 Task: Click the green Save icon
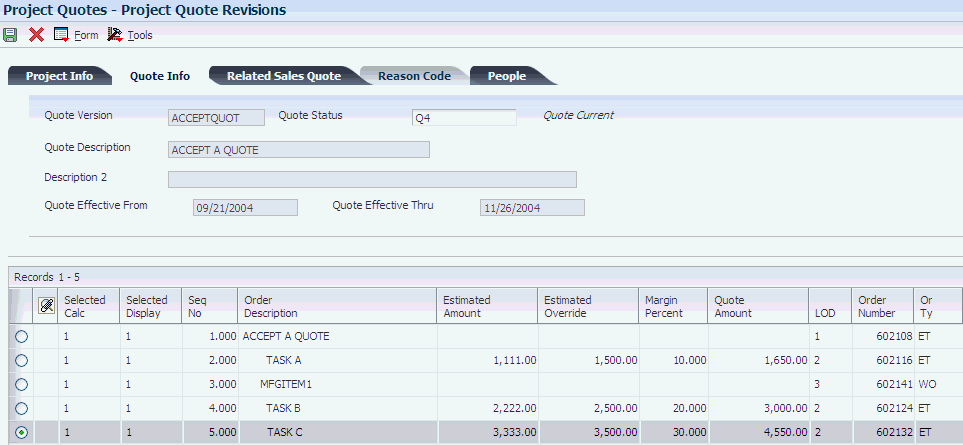(11, 35)
